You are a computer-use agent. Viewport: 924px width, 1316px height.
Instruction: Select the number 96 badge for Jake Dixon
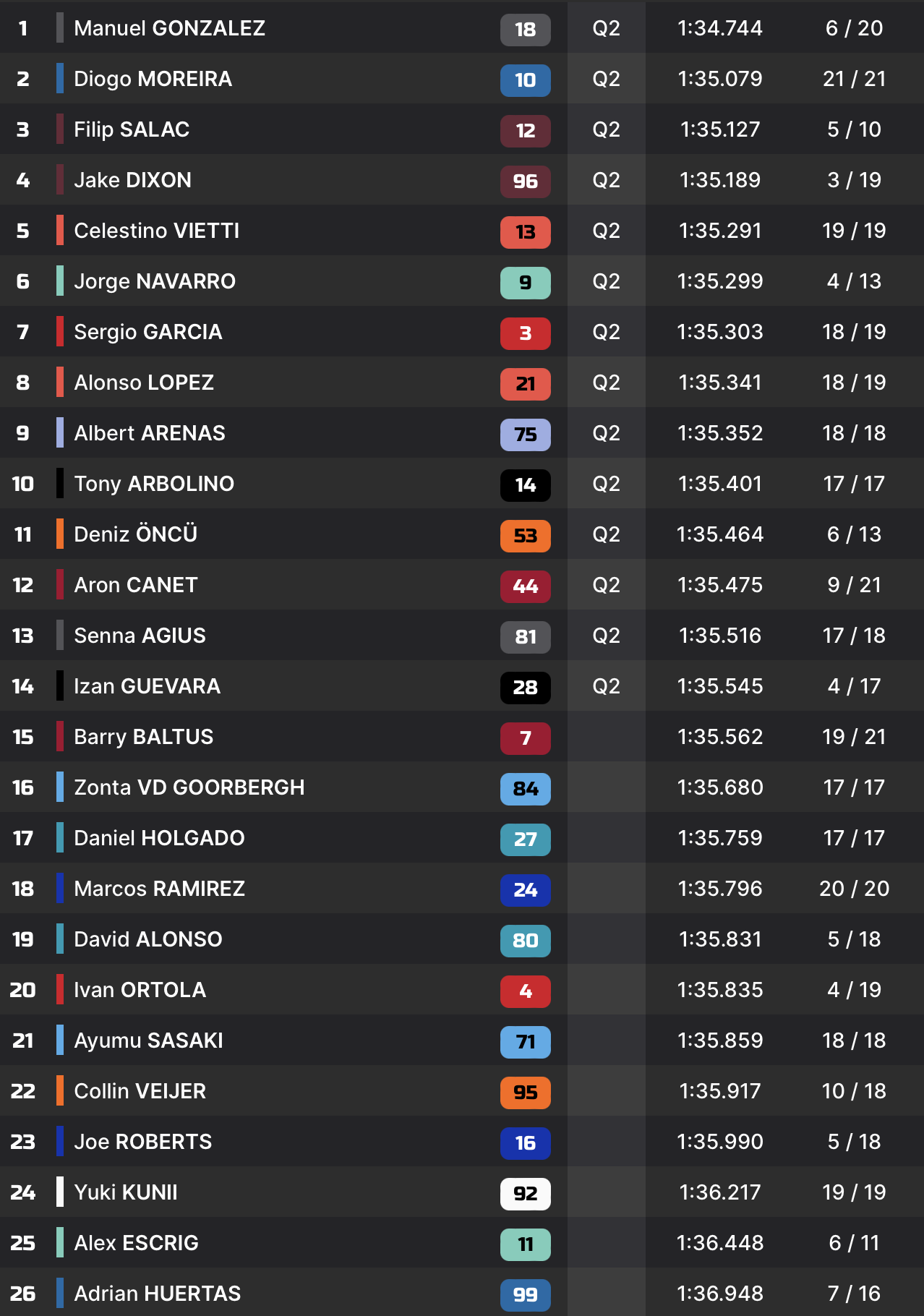point(525,181)
